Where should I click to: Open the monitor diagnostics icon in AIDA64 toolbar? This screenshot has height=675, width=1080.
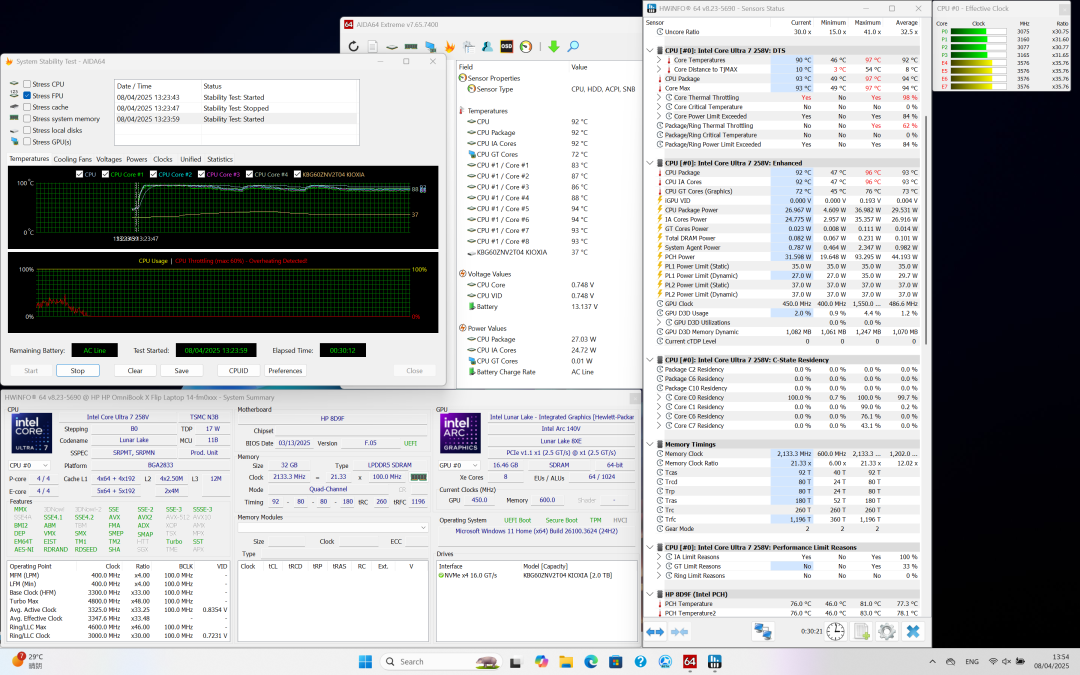pos(430,46)
